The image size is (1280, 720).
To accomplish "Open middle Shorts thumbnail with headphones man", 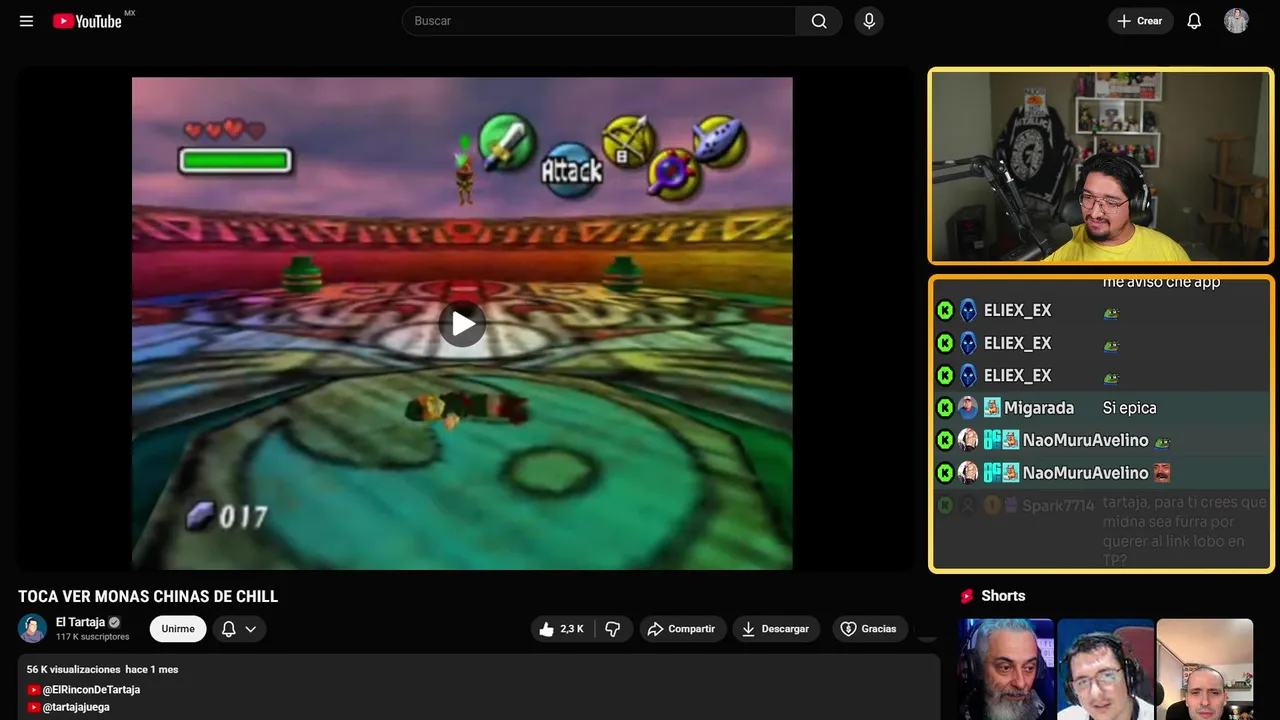I will coord(1105,669).
